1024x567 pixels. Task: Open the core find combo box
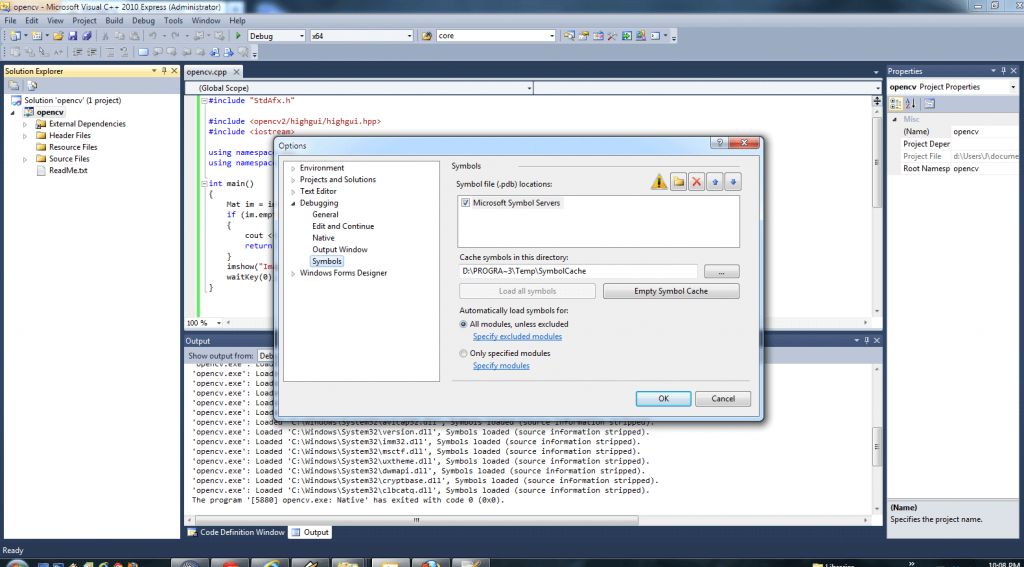point(552,36)
